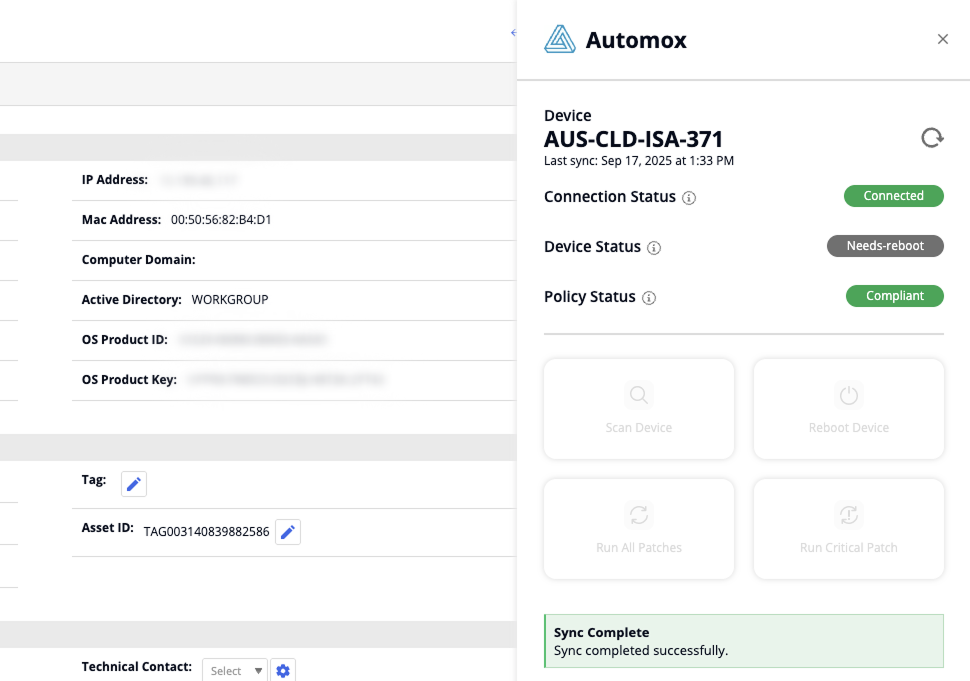
Task: Click the blue back arrow icon
Action: pyautogui.click(x=513, y=33)
